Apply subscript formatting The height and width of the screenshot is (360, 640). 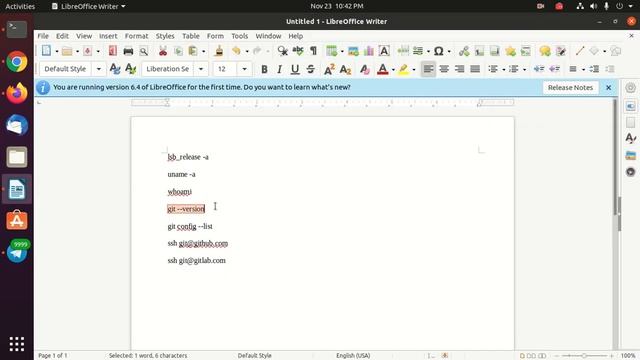click(x=345, y=69)
